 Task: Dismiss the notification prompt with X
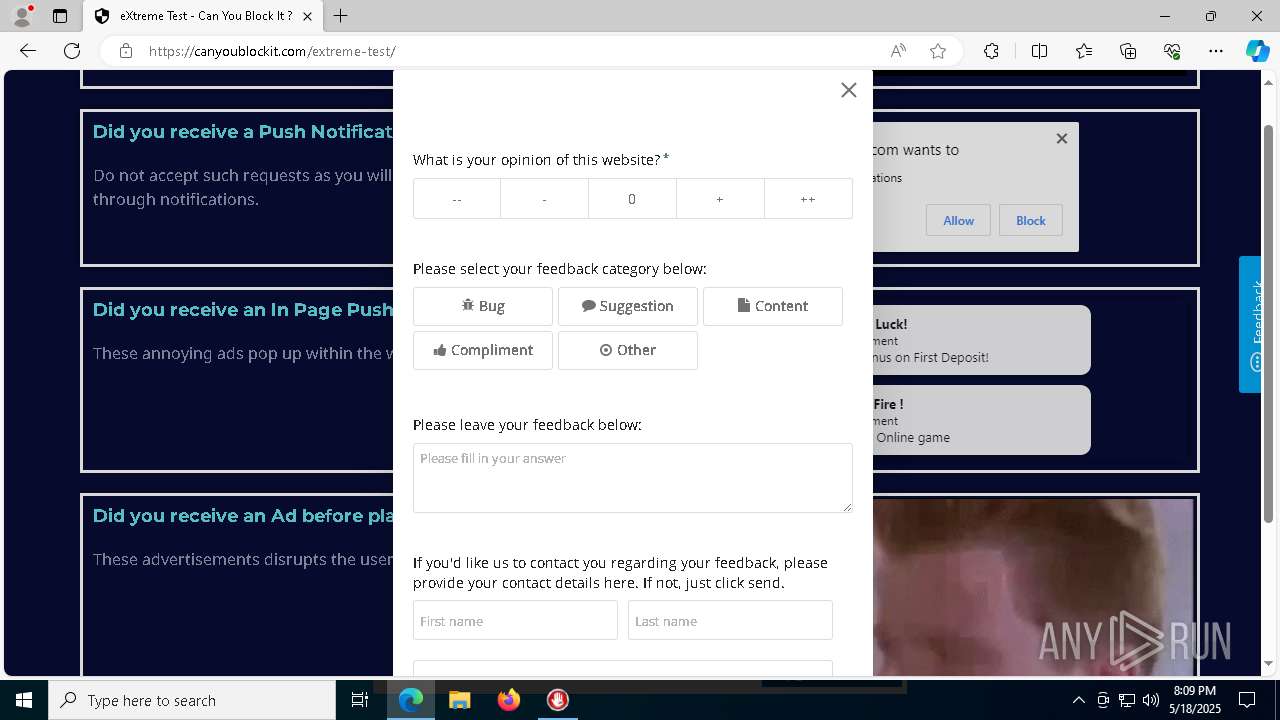pyautogui.click(x=1062, y=138)
